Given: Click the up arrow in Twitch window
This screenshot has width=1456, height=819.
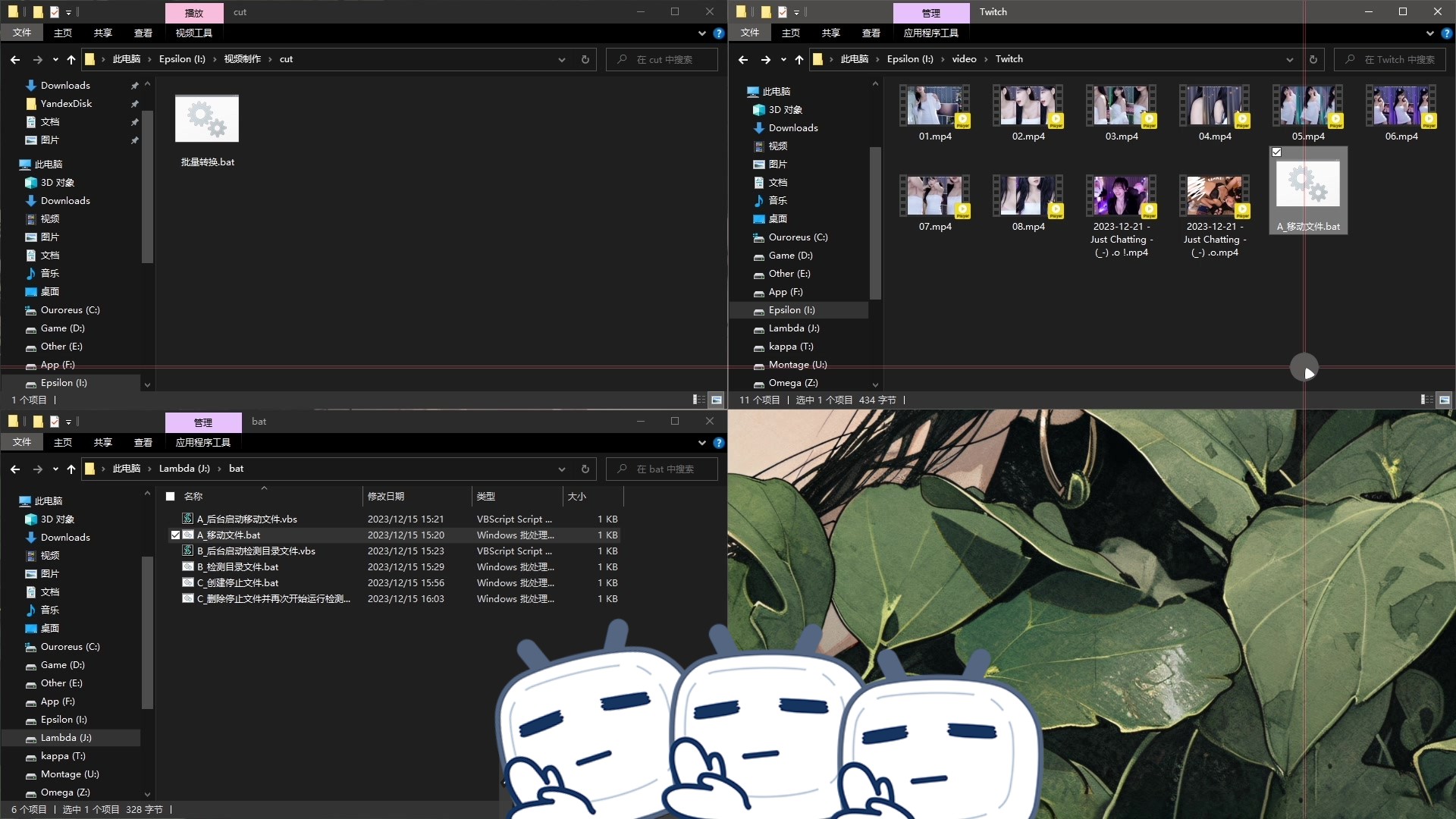Looking at the screenshot, I should click(799, 59).
